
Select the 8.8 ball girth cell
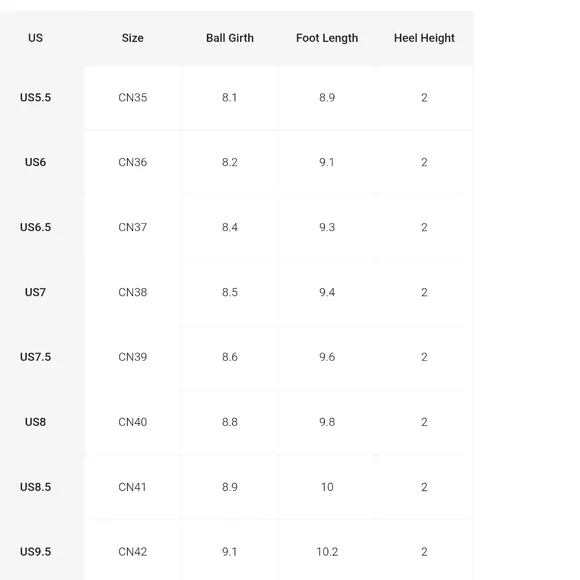[x=230, y=422]
